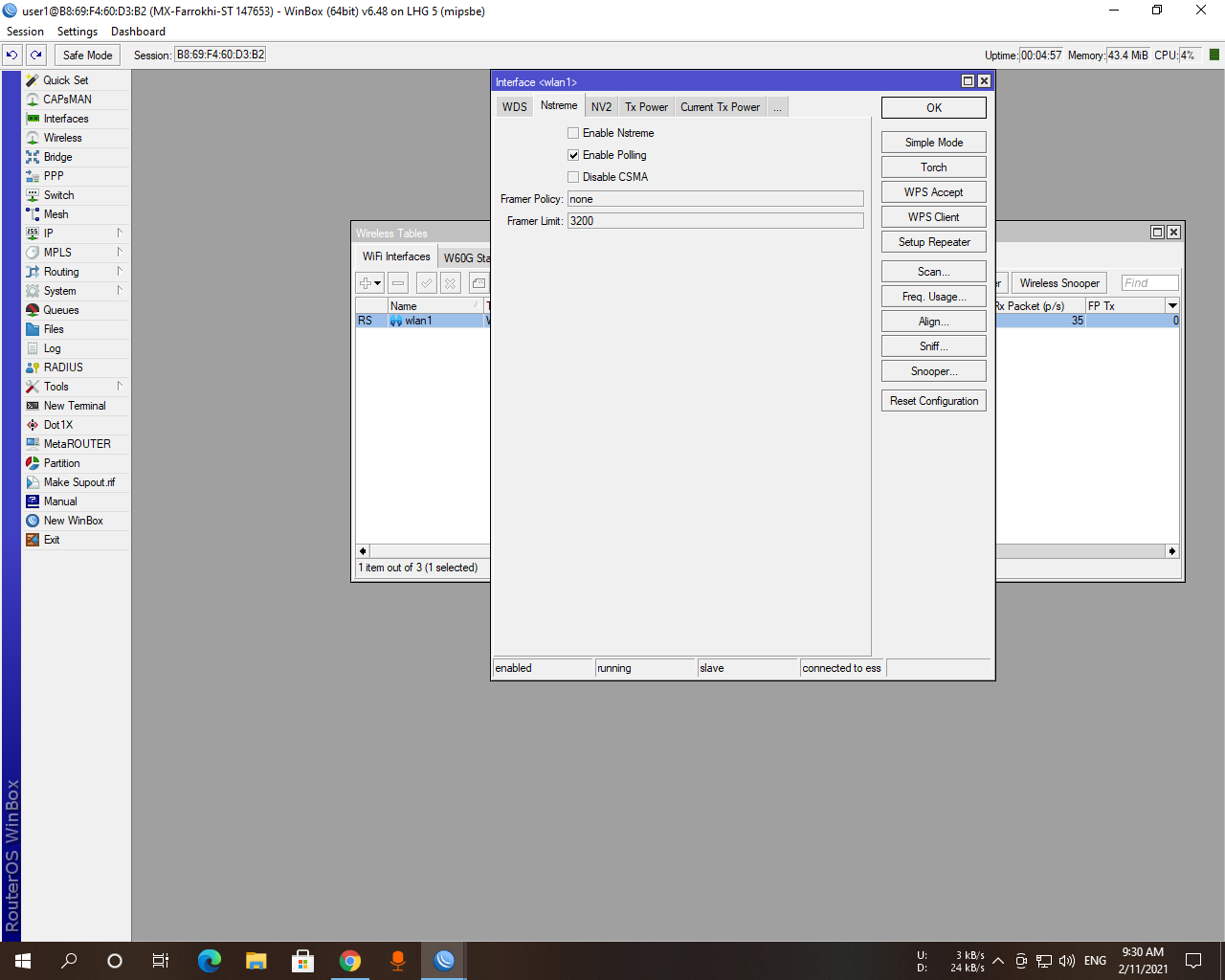1225x980 pixels.
Task: Click the Redo arrow icon
Action: click(x=35, y=56)
